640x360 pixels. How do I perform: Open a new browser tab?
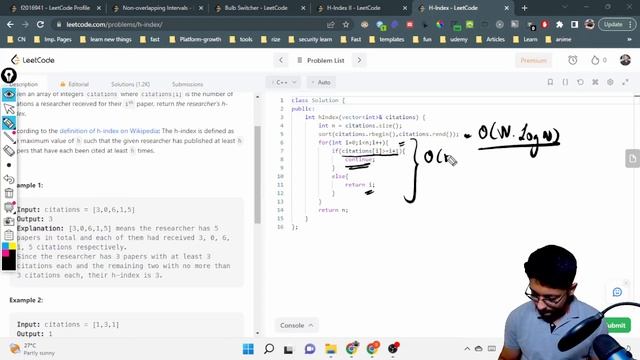coord(524,8)
